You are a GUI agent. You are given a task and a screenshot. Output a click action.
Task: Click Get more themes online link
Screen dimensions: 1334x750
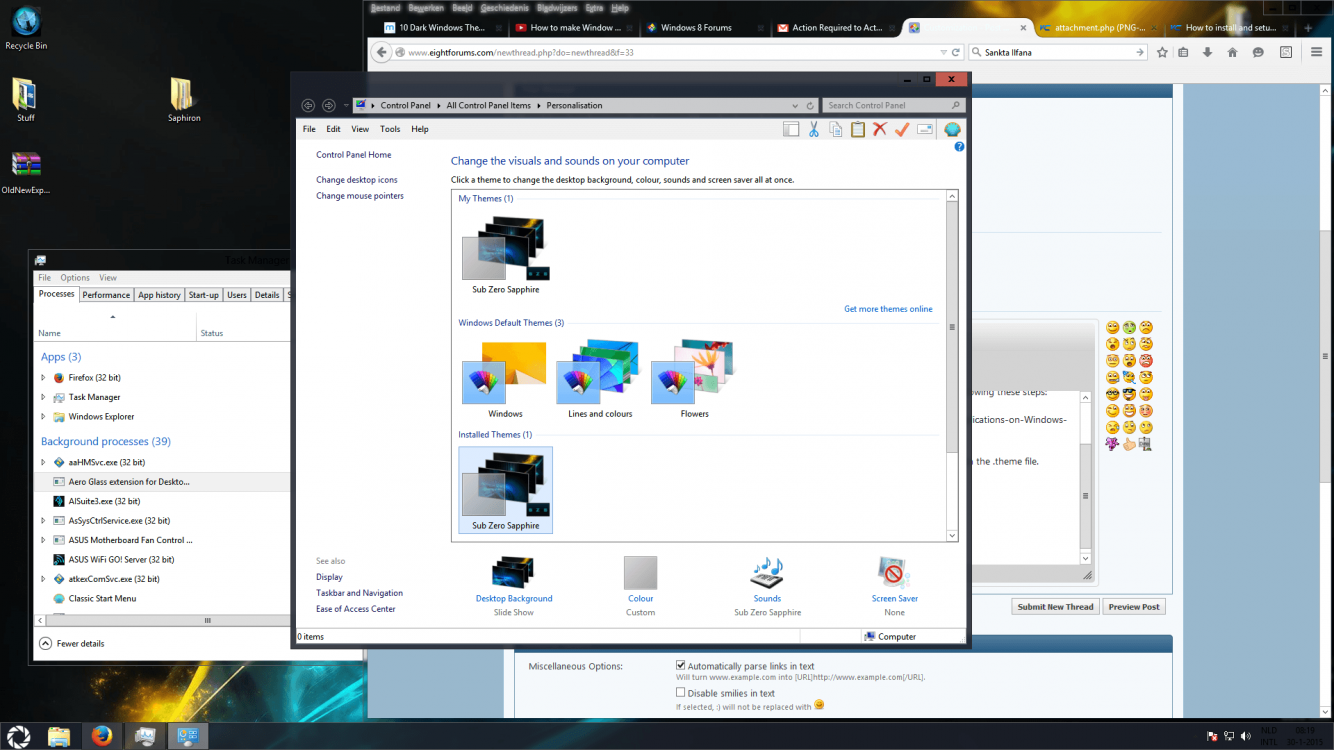pos(888,309)
